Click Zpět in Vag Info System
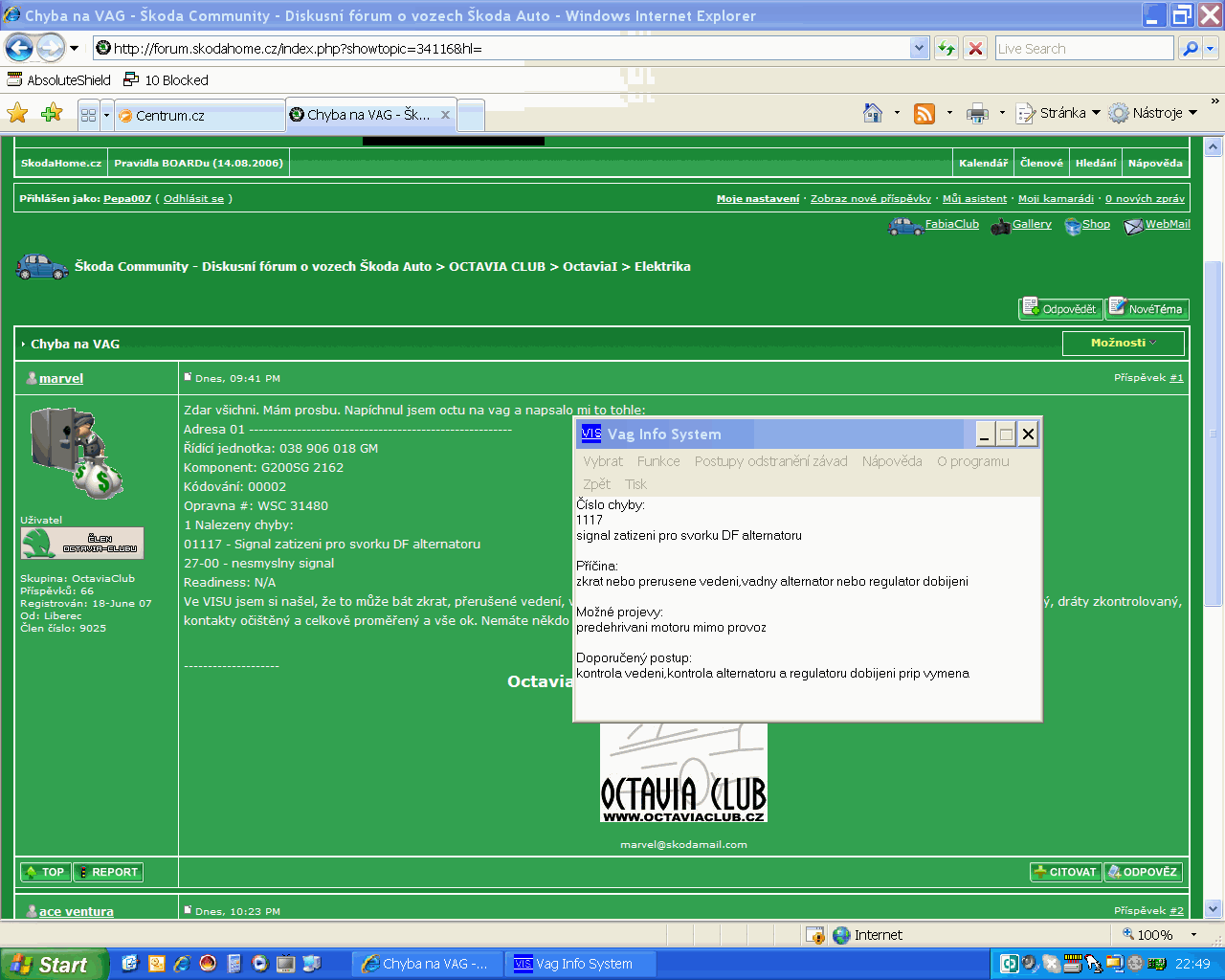This screenshot has width=1225, height=980. (x=596, y=484)
